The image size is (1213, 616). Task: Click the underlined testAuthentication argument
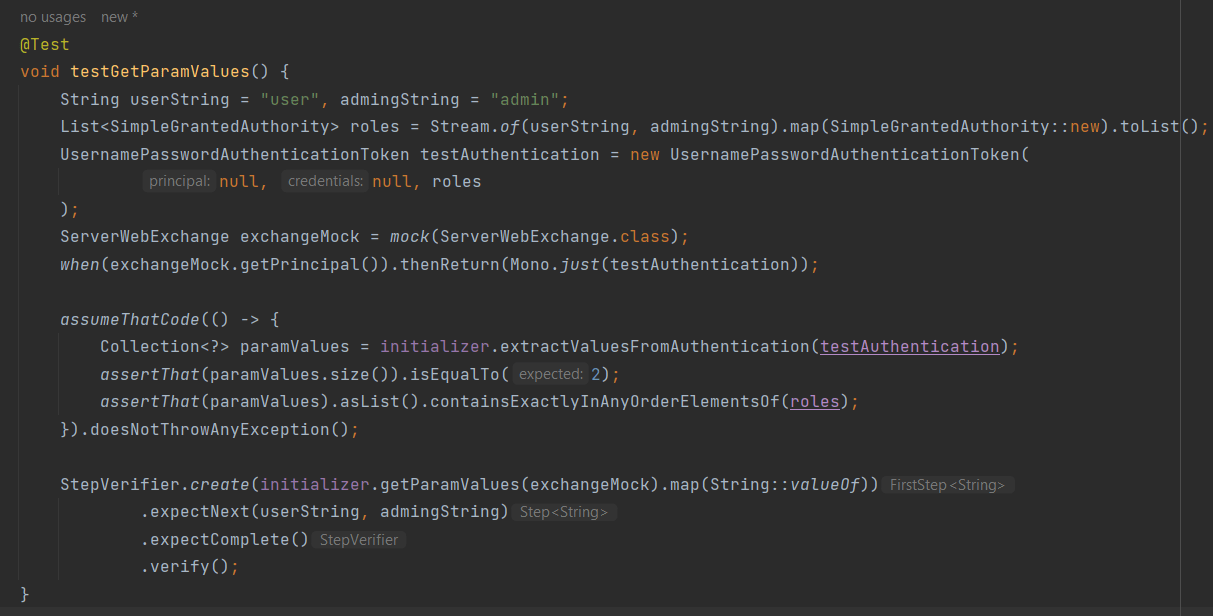[908, 346]
